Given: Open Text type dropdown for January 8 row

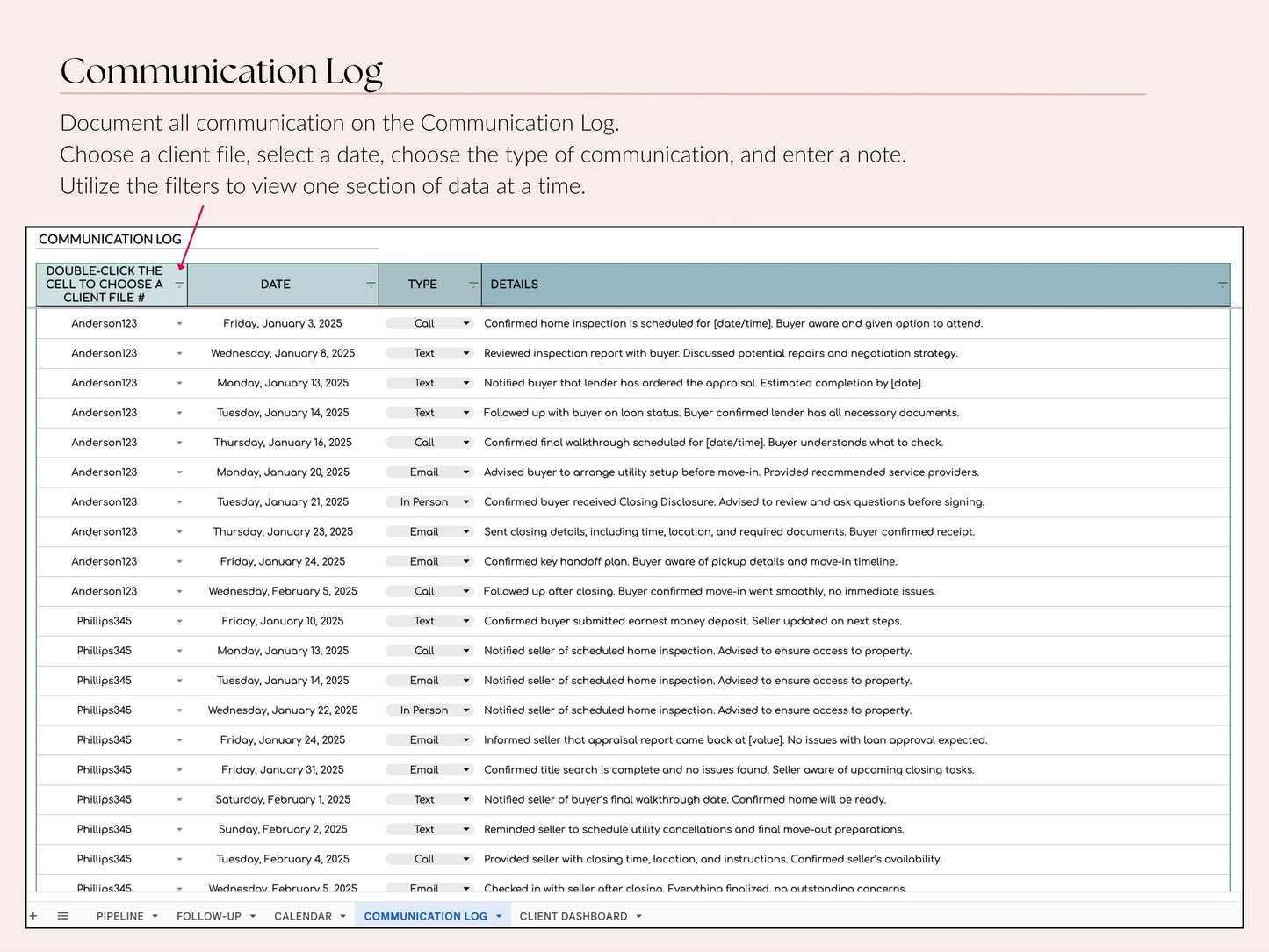Looking at the screenshot, I should tap(429, 353).
